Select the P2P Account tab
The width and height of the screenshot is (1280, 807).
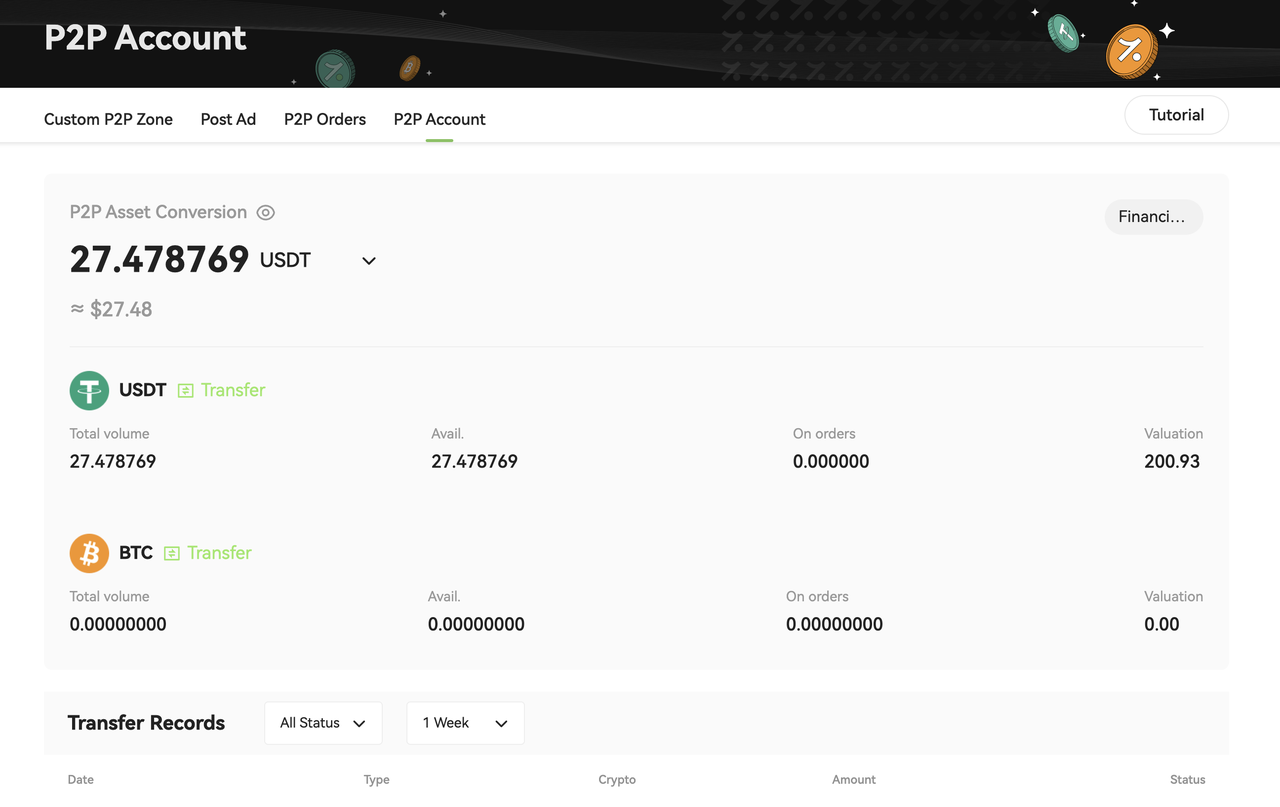click(x=439, y=119)
